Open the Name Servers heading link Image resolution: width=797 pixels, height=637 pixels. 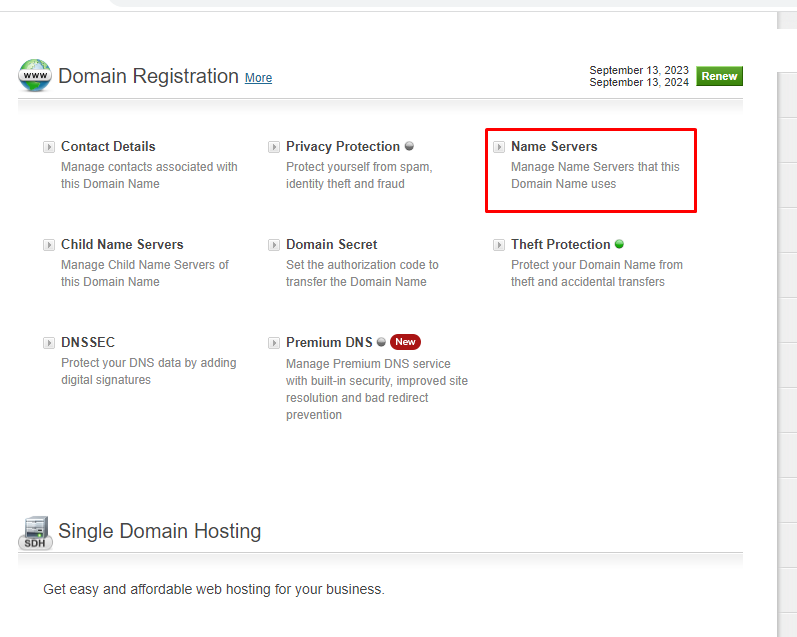[554, 146]
